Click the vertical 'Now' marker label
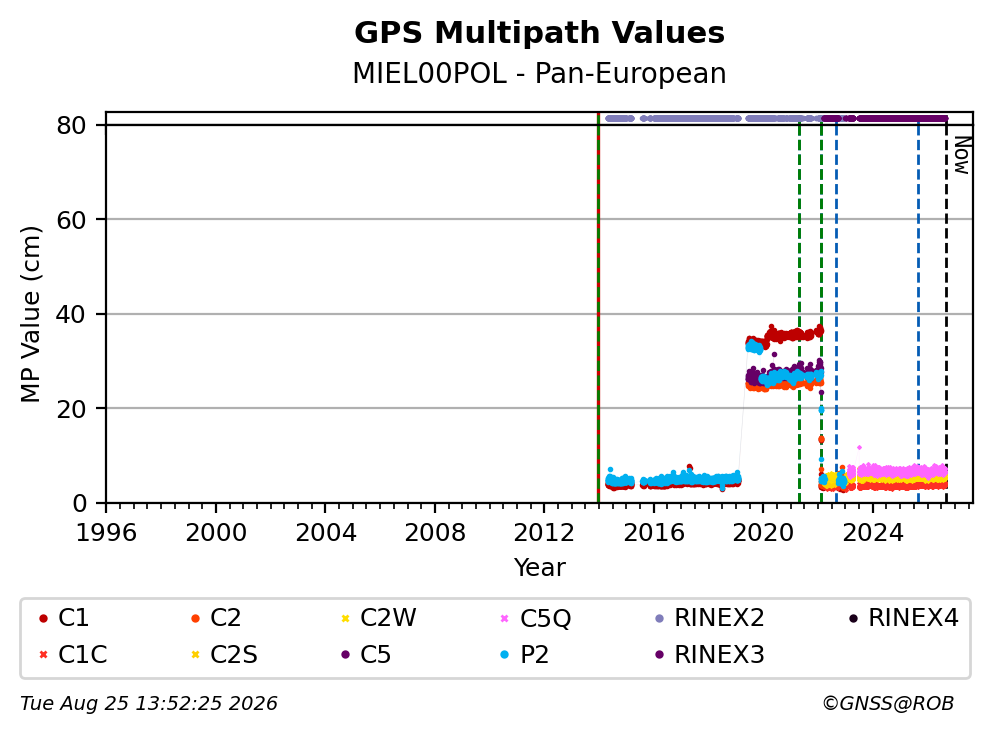This screenshot has width=992, height=734. (962, 156)
